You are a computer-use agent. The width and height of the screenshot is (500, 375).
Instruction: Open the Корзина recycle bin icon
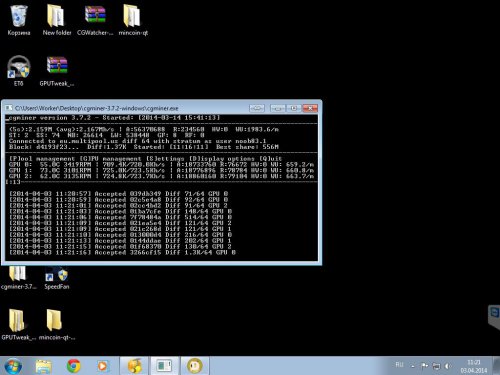19,20
